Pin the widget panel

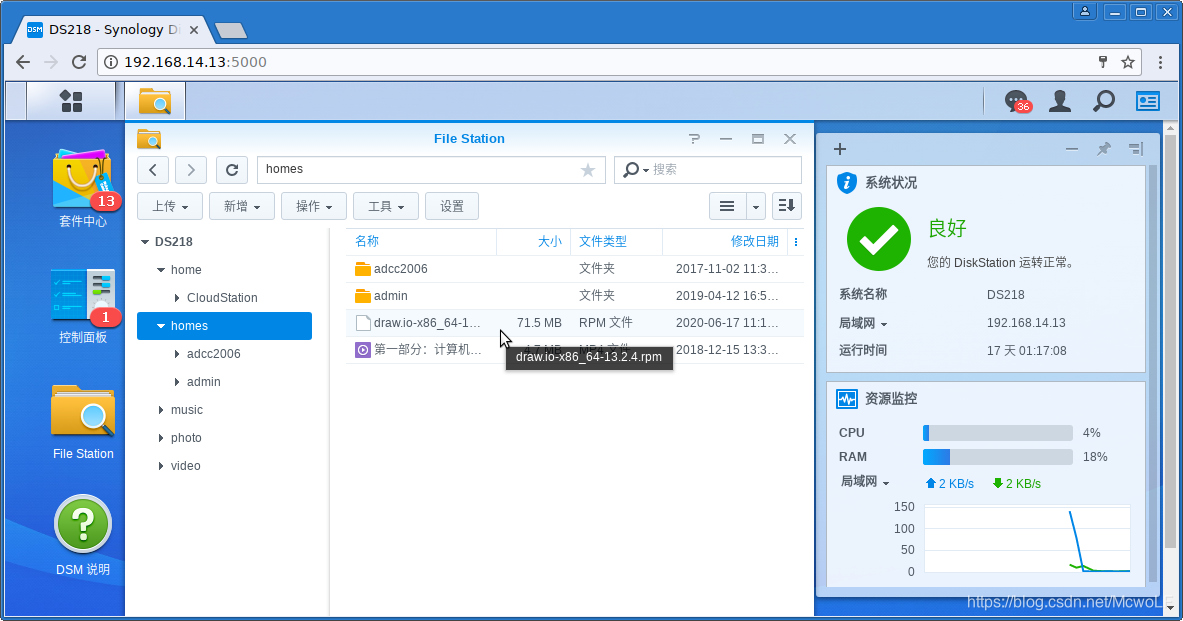(1104, 149)
